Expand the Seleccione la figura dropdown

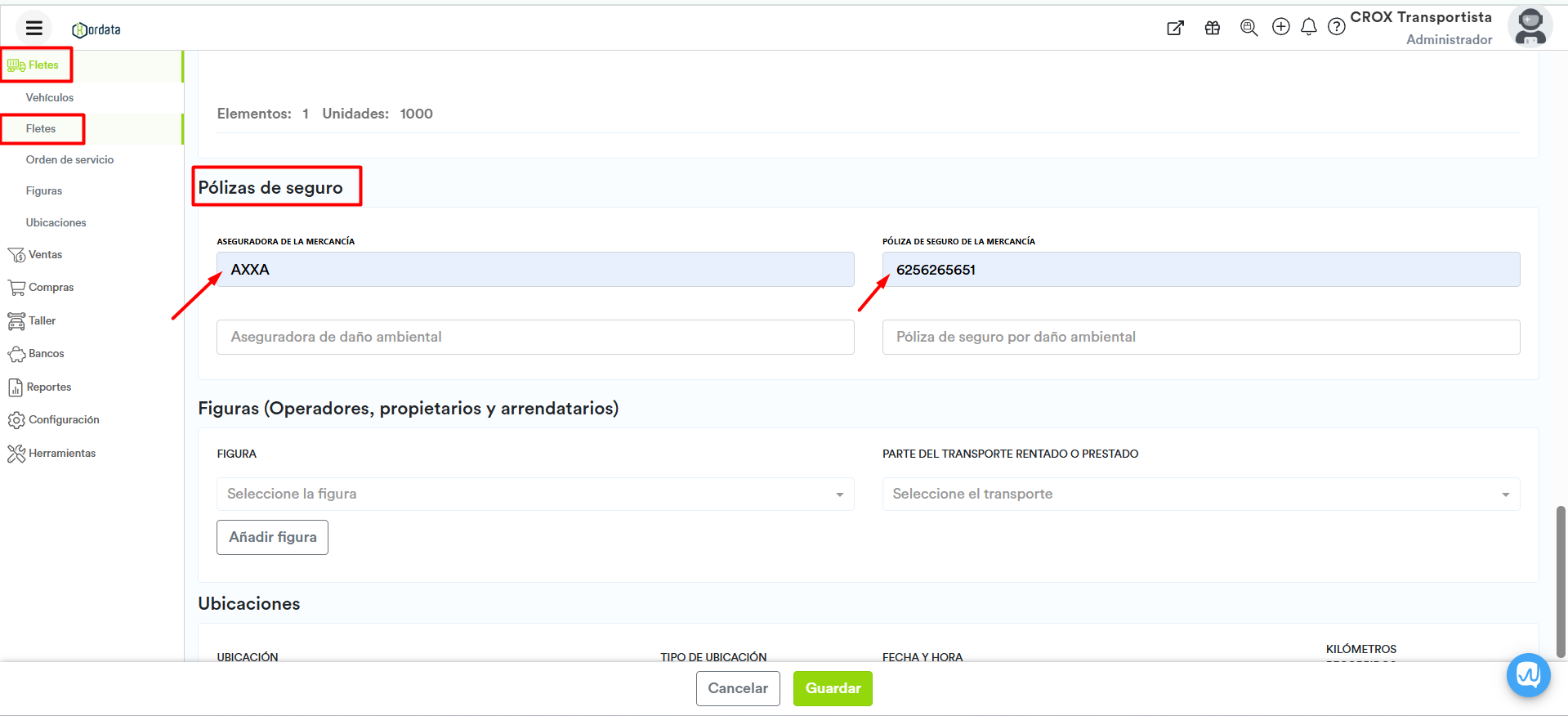[x=535, y=494]
